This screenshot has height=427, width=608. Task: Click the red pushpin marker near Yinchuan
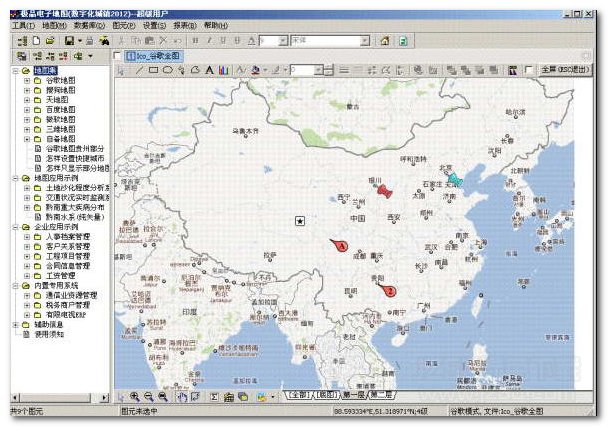point(384,191)
